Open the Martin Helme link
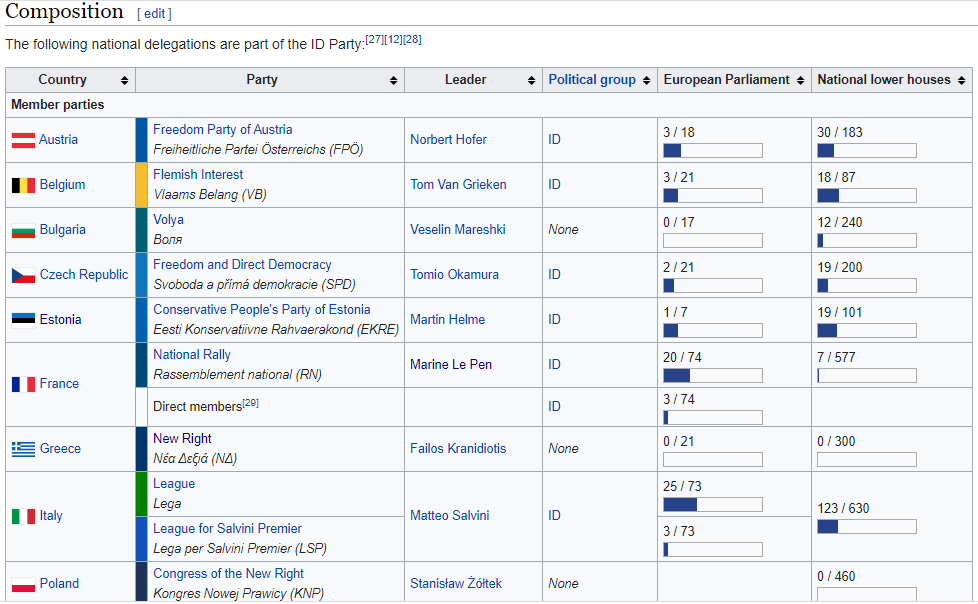 pyautogui.click(x=447, y=319)
